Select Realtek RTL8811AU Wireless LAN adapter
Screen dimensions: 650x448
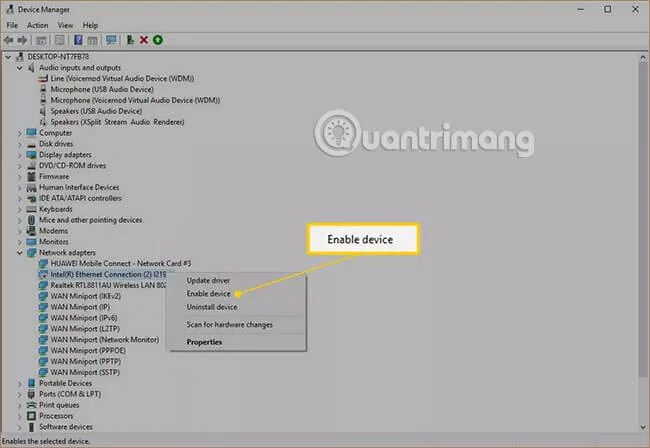pyautogui.click(x=108, y=285)
